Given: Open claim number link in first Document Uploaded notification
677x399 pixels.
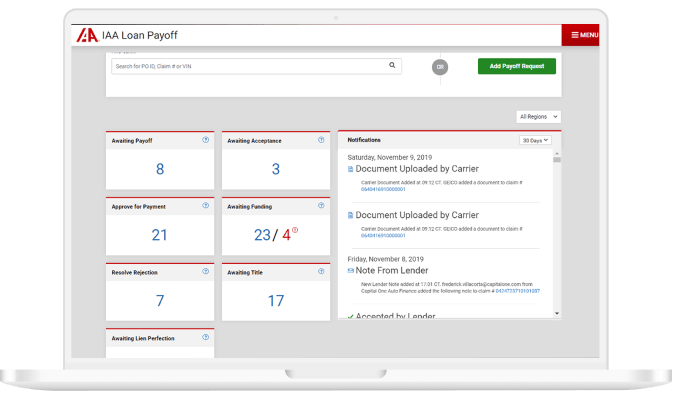Looking at the screenshot, I should pyautogui.click(x=383, y=189).
